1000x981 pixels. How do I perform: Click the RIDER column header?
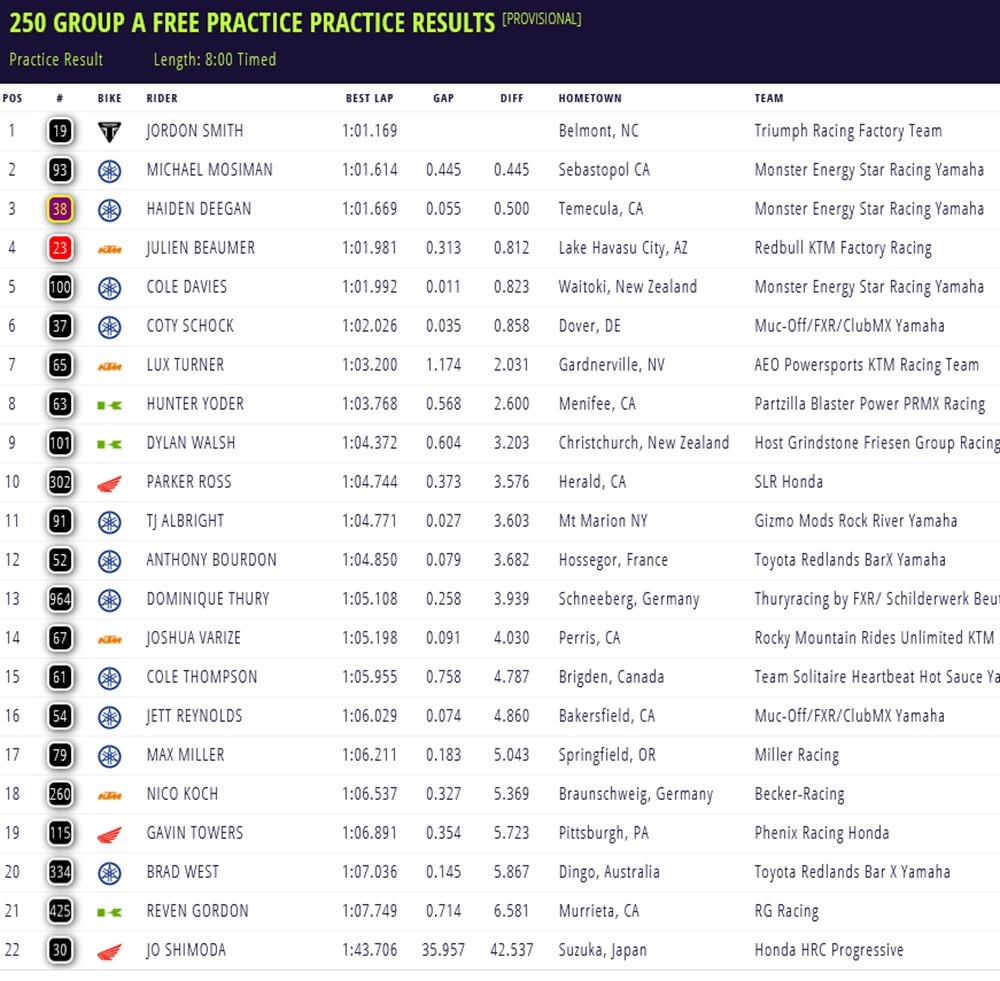(162, 98)
